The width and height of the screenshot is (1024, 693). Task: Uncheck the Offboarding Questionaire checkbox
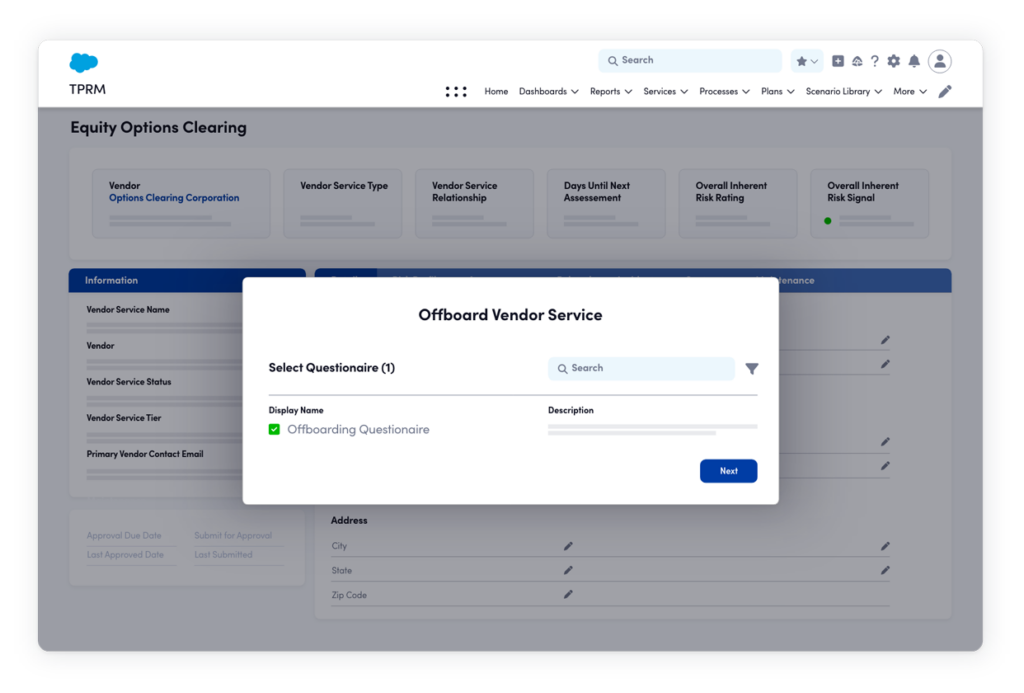click(273, 428)
